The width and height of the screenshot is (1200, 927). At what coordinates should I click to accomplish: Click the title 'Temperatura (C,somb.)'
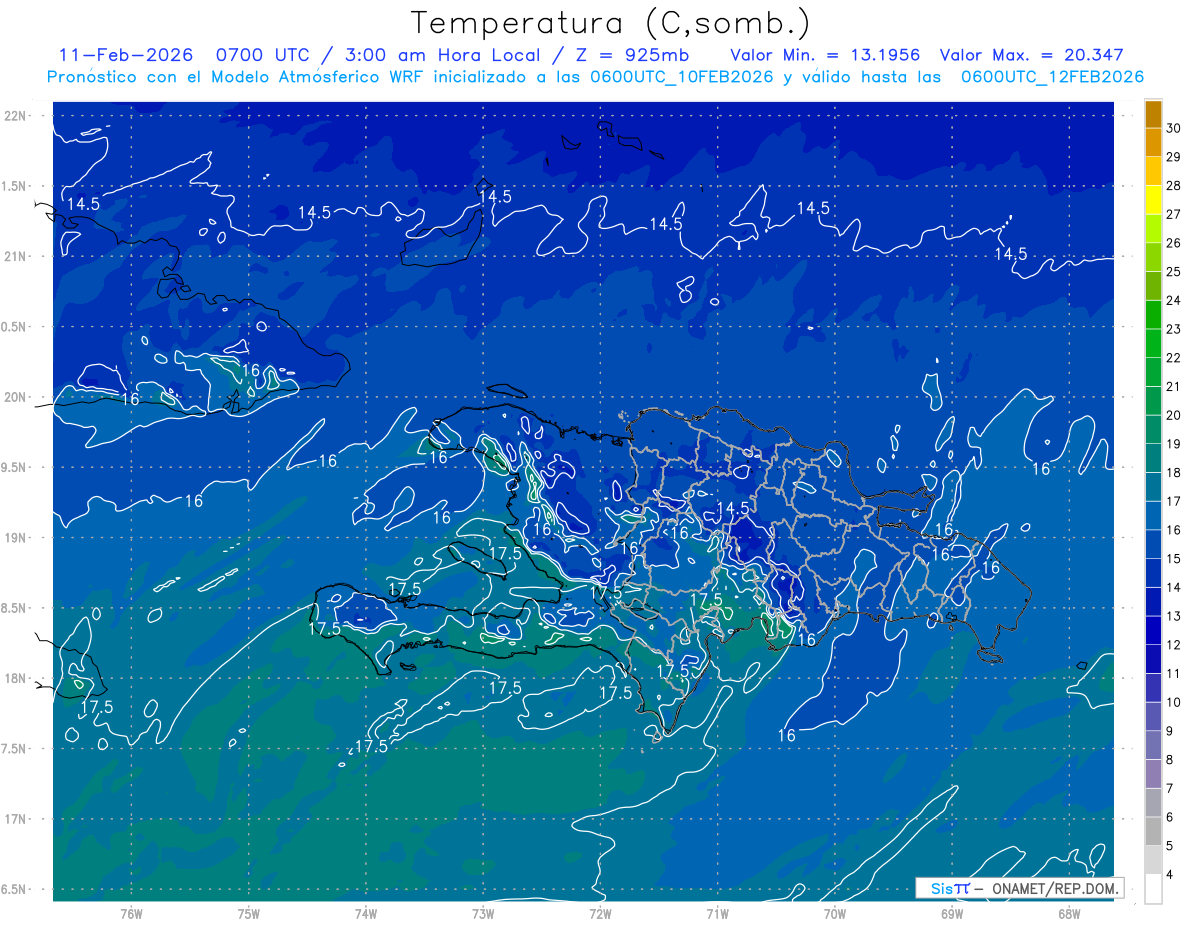(611, 23)
